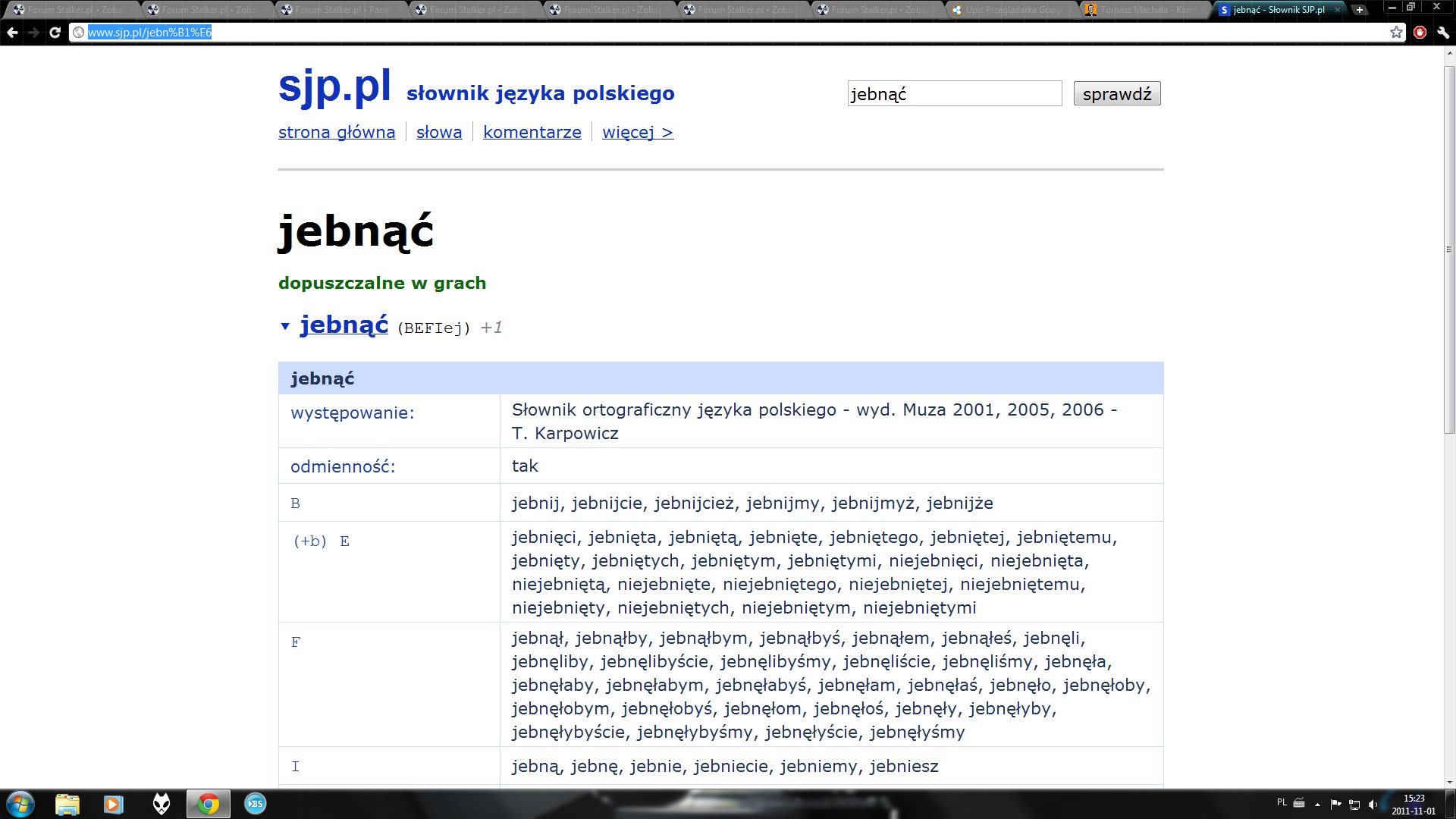Expand the 'więcej >' menu link

637,132
